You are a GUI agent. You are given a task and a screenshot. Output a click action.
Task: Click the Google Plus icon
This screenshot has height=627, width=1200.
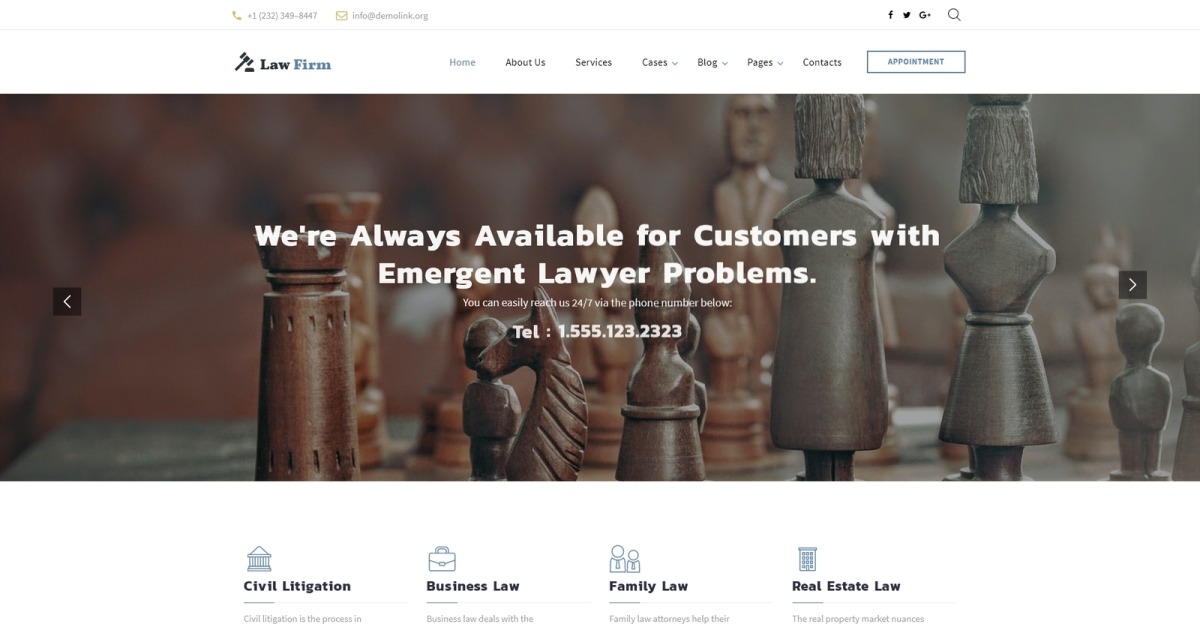(925, 15)
